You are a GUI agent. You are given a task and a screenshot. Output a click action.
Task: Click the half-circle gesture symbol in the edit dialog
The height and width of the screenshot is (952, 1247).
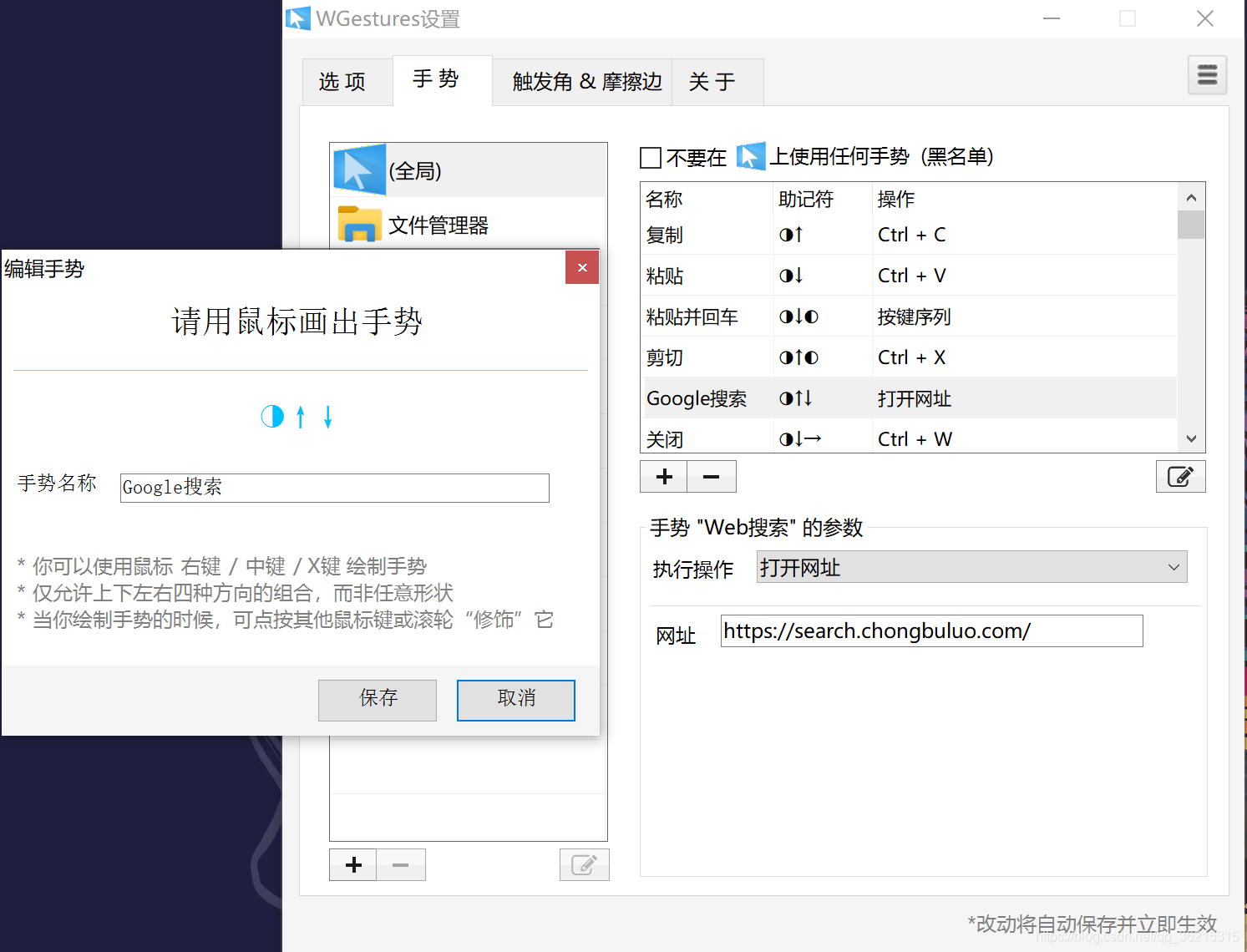(x=272, y=416)
